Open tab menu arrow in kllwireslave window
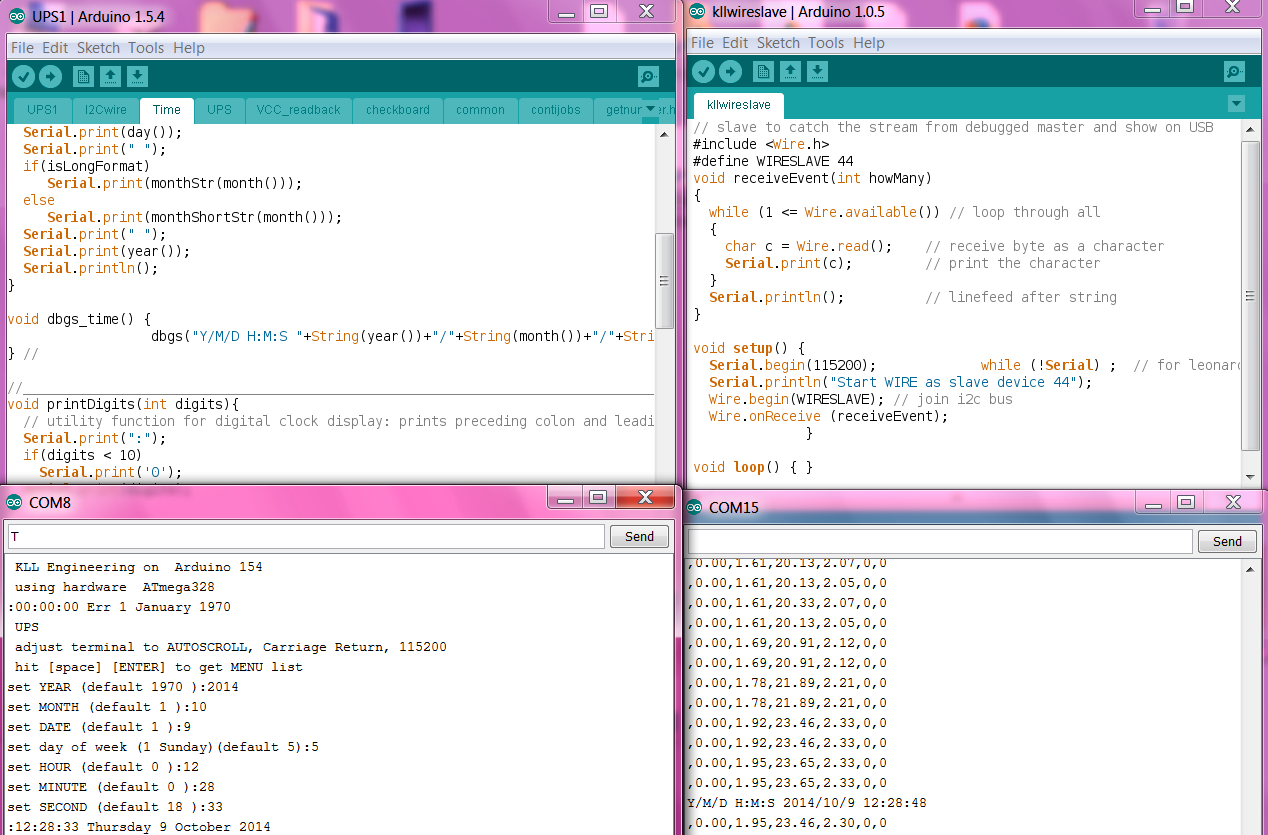This screenshot has width=1268, height=835. tap(1236, 104)
